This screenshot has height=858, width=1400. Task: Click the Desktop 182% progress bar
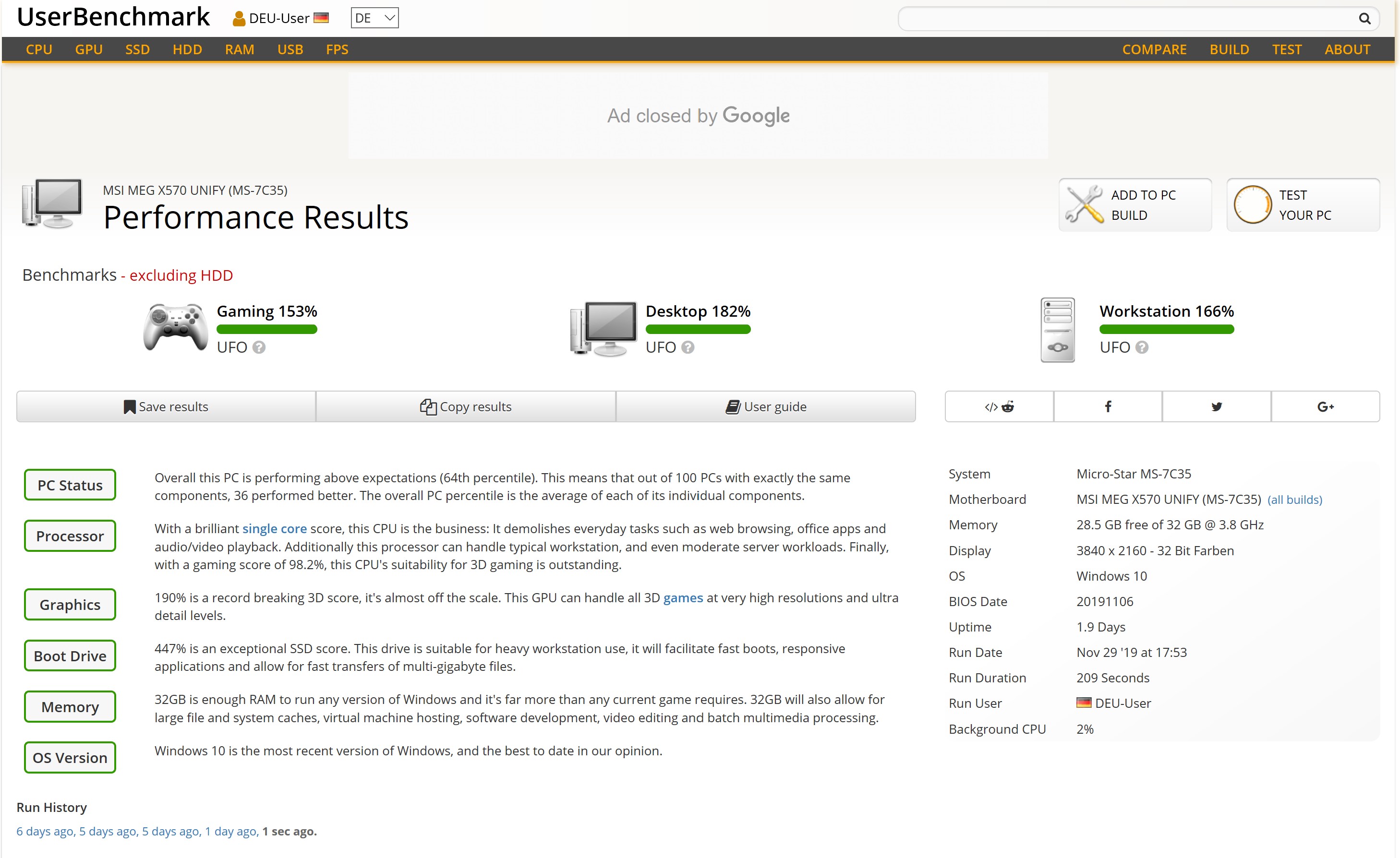(698, 329)
